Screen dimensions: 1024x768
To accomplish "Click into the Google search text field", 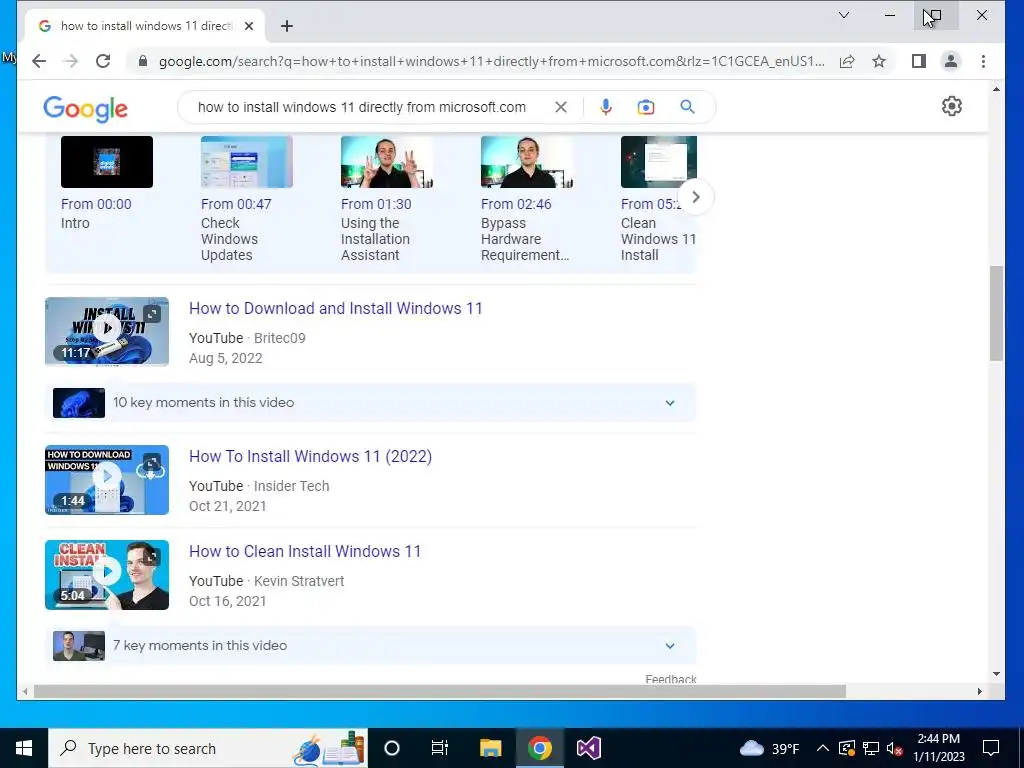I will tap(362, 107).
